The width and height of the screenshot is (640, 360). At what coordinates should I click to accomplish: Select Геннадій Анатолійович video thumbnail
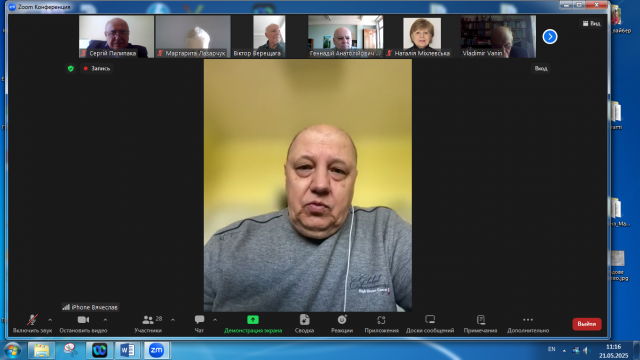(345, 36)
